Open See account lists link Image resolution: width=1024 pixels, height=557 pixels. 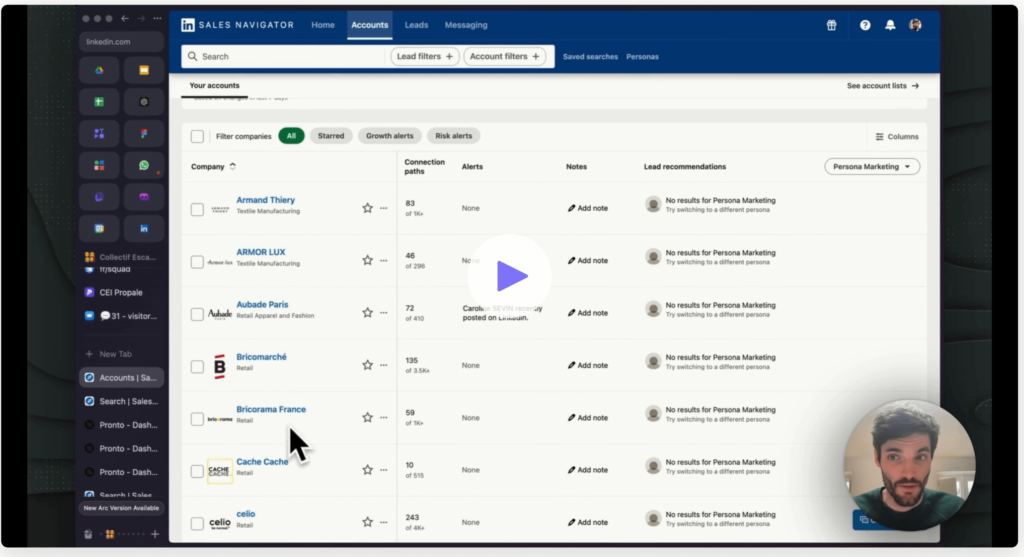coord(883,86)
